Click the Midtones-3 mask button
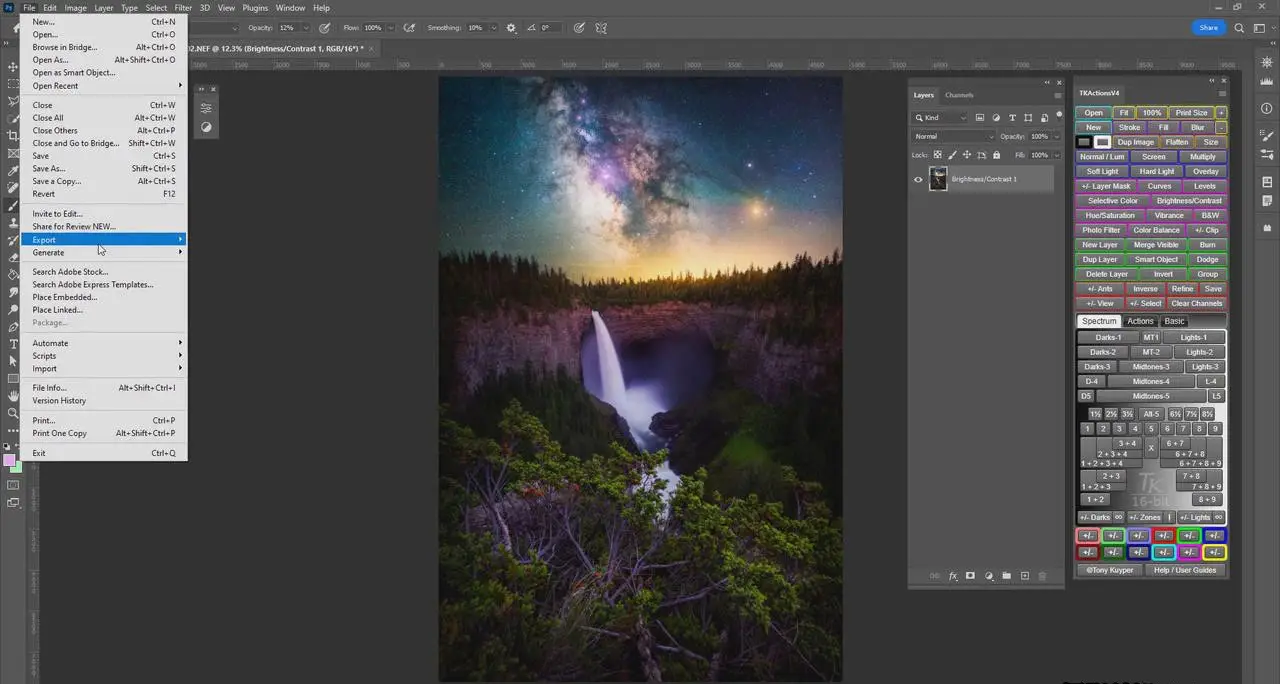1280x684 pixels. (x=1151, y=367)
